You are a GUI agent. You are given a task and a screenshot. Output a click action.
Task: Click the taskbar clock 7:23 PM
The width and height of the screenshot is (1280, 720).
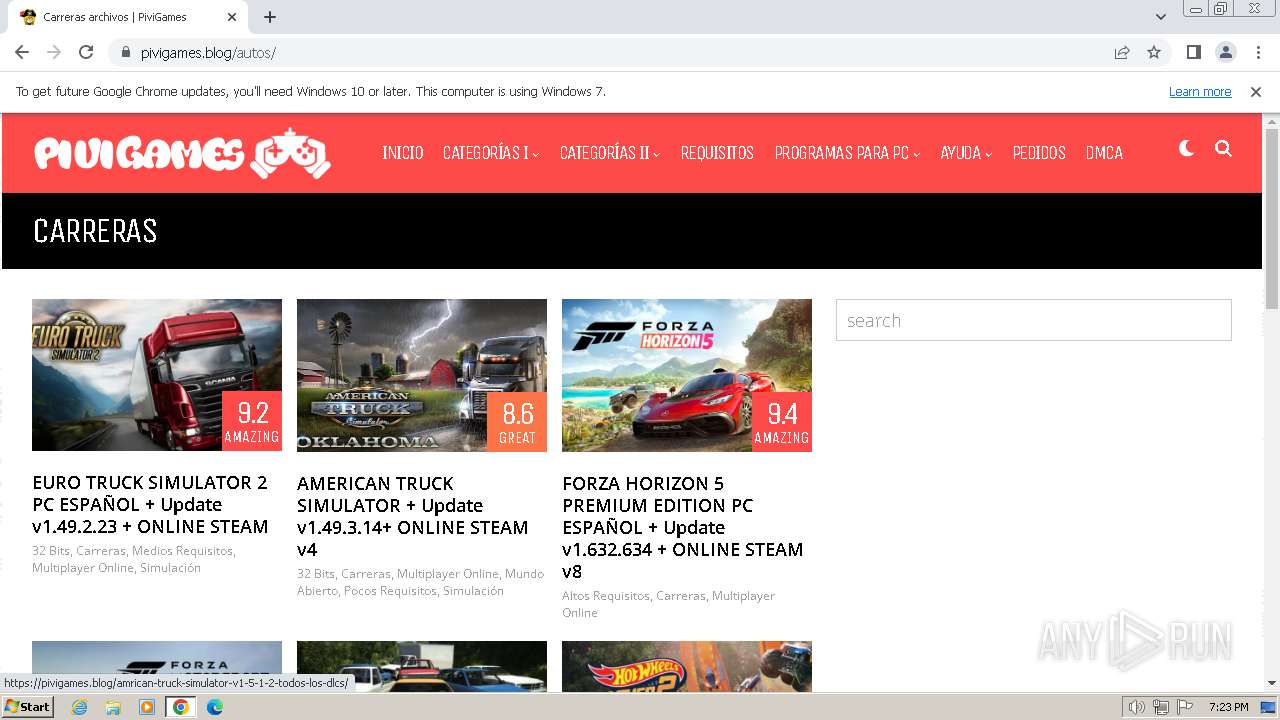[1228, 707]
